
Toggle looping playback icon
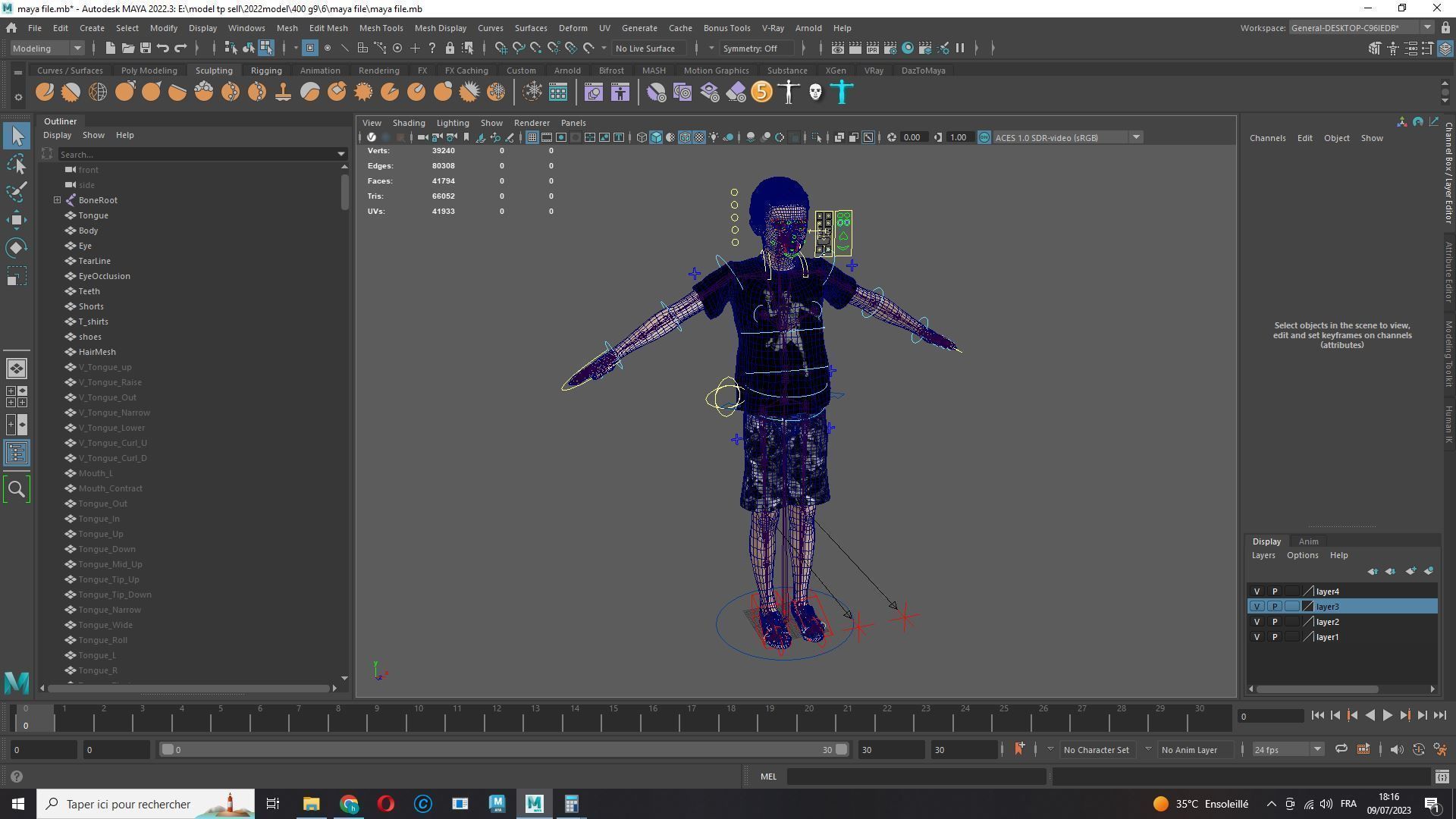(1341, 749)
